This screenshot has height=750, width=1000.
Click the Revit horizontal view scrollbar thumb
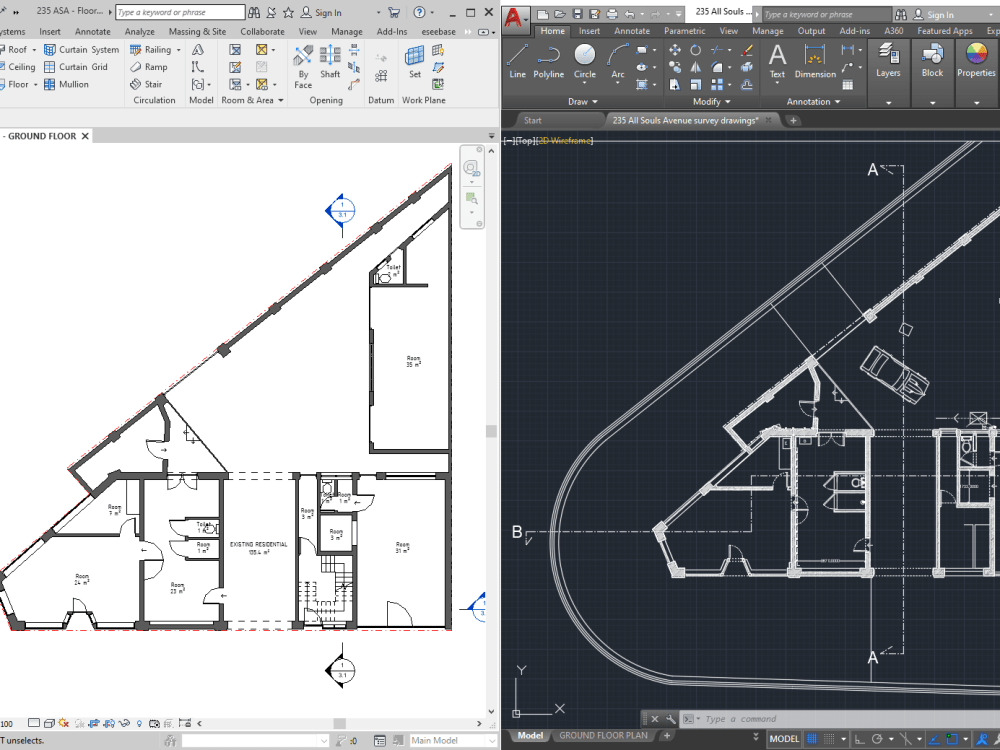[x=339, y=723]
